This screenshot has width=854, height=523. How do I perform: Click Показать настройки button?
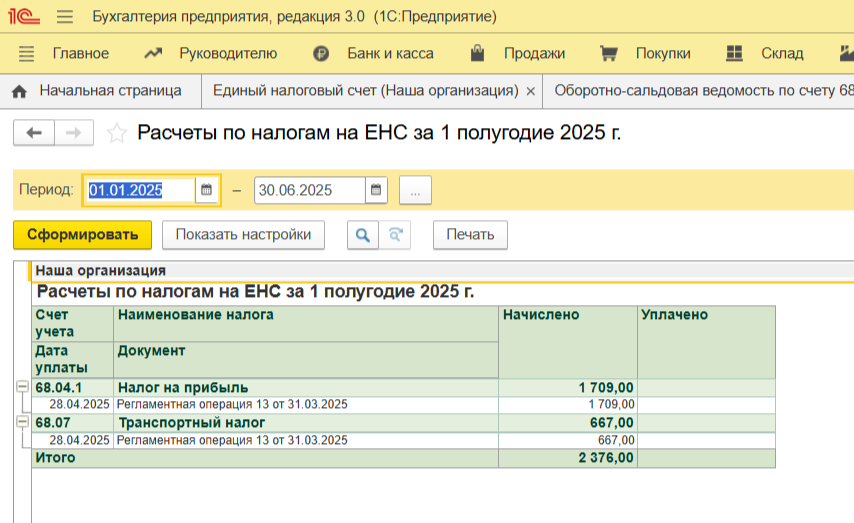pos(244,235)
